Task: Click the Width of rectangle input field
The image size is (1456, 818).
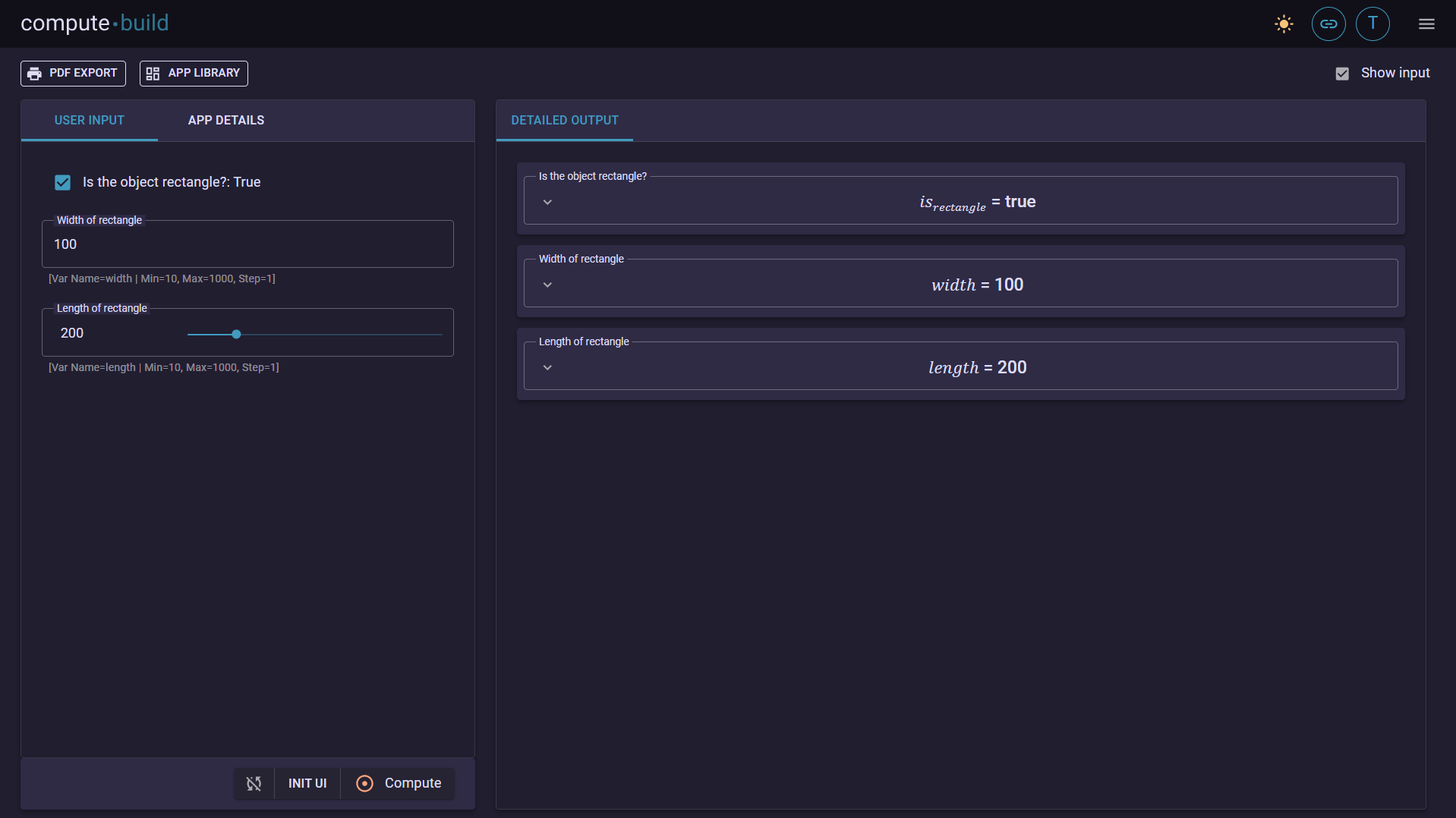Action: point(247,244)
